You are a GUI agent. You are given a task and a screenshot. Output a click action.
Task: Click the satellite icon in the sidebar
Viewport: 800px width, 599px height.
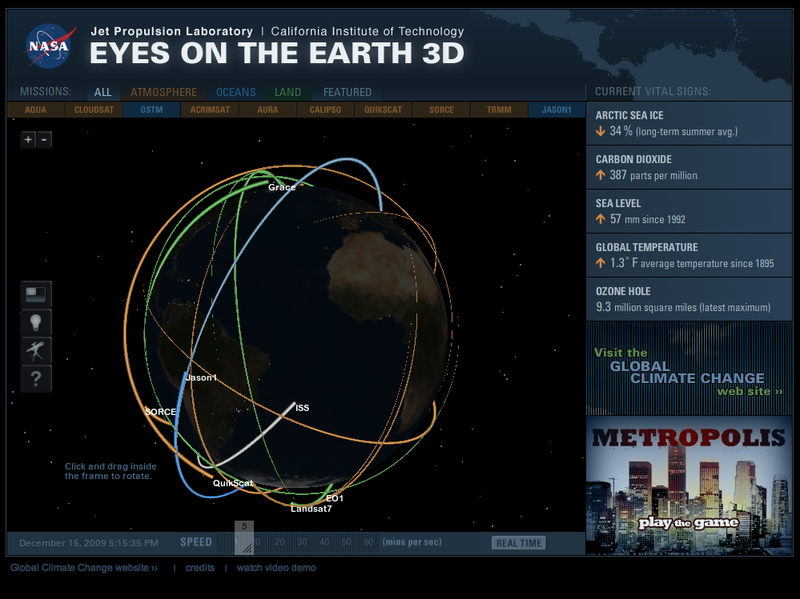tap(36, 351)
